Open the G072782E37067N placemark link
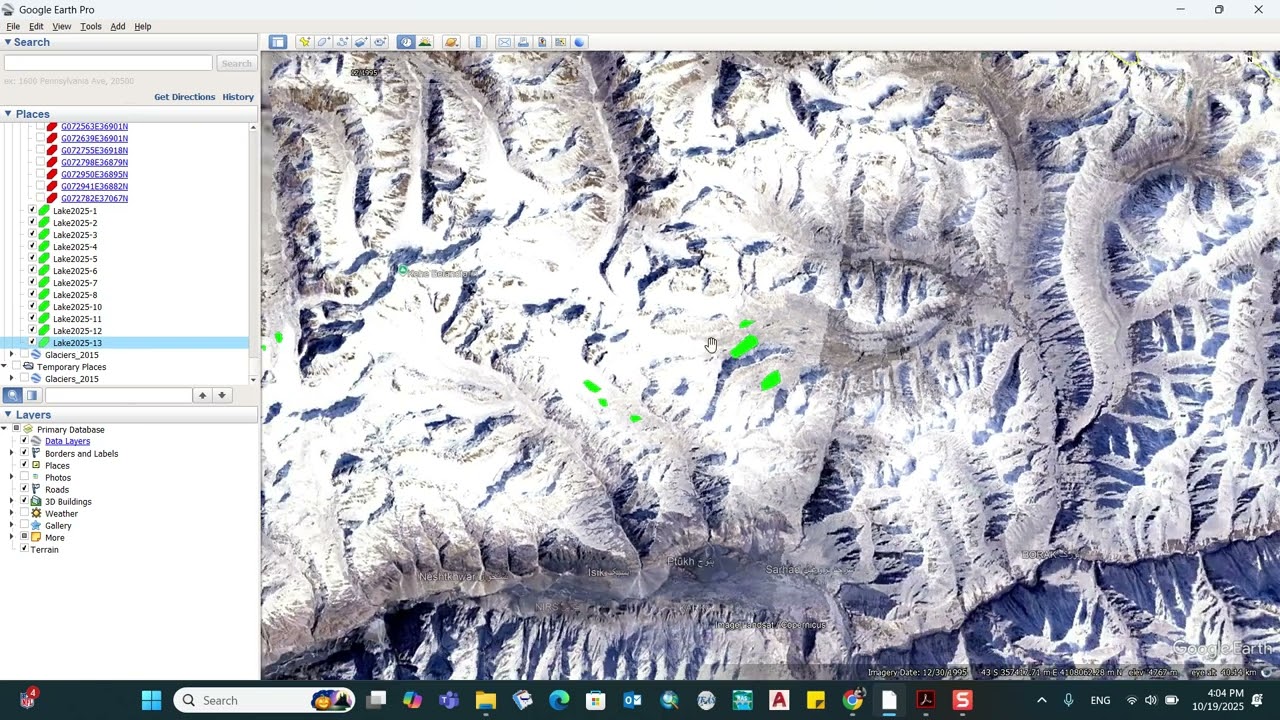1280x720 pixels. coord(94,199)
